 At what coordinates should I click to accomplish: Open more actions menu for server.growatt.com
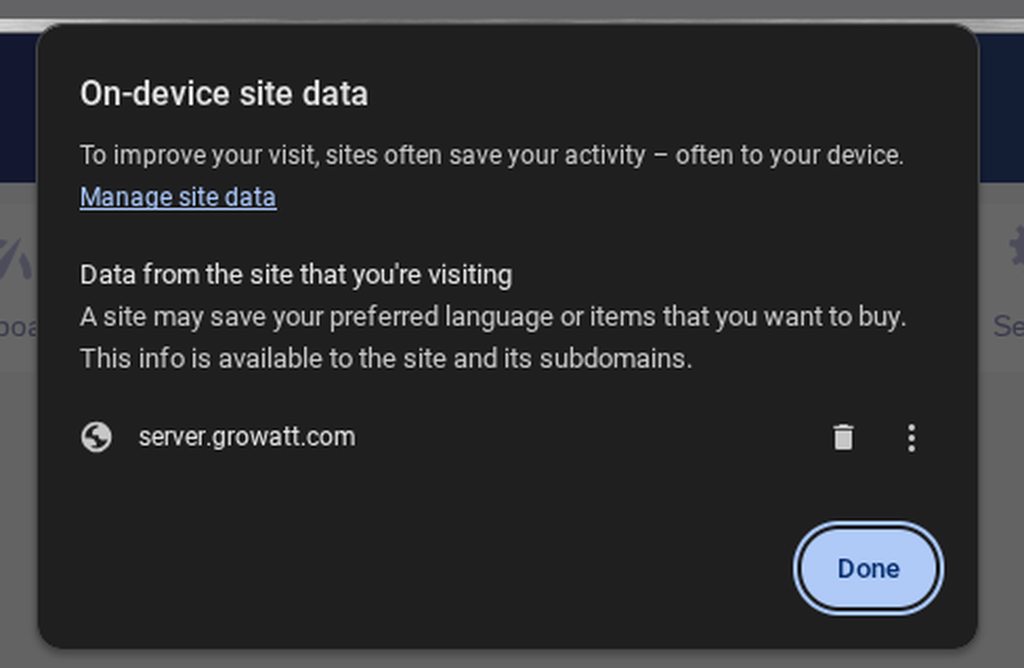click(910, 438)
